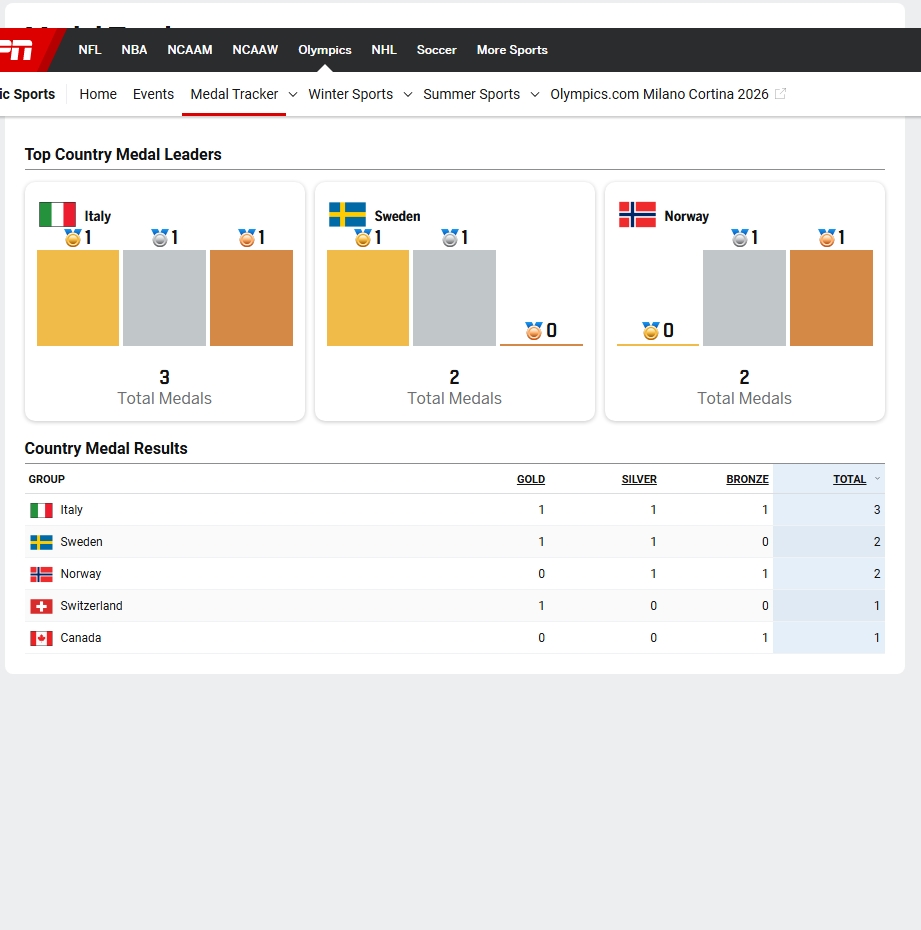Open NBA in top navigation
This screenshot has height=930, width=921.
pos(135,50)
